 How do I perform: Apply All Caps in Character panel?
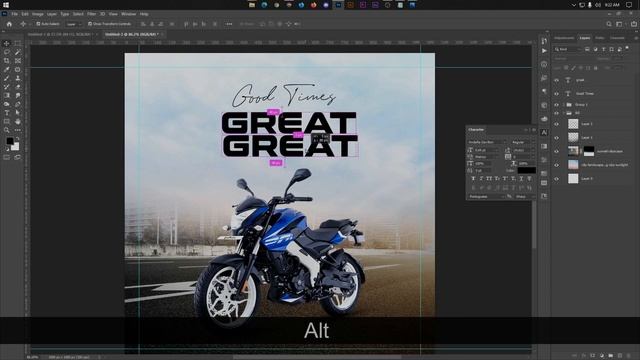(x=489, y=179)
